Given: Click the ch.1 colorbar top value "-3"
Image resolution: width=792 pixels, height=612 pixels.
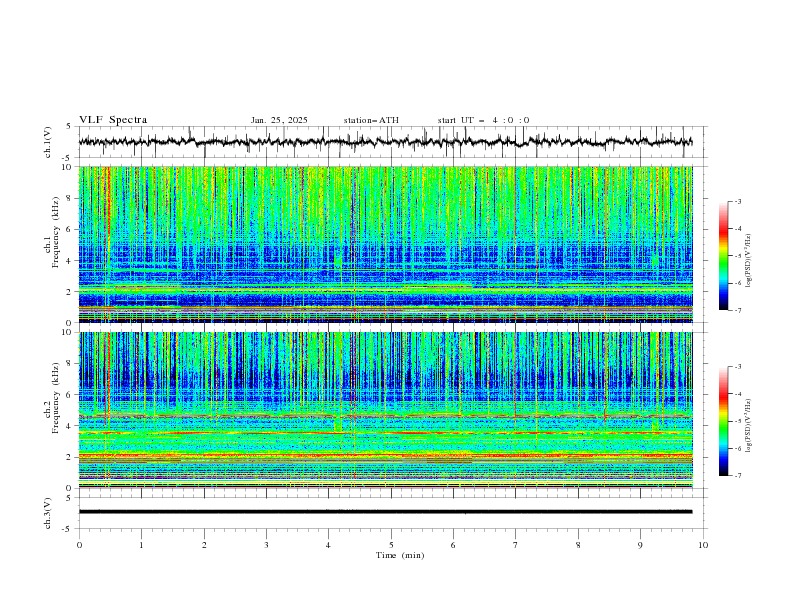Looking at the screenshot, I should (x=738, y=201).
